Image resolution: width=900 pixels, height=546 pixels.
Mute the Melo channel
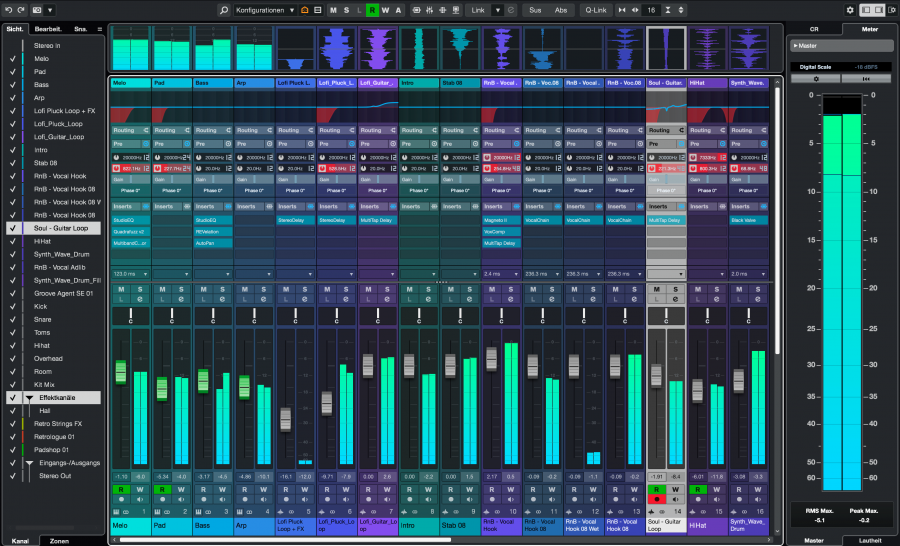tap(121, 290)
